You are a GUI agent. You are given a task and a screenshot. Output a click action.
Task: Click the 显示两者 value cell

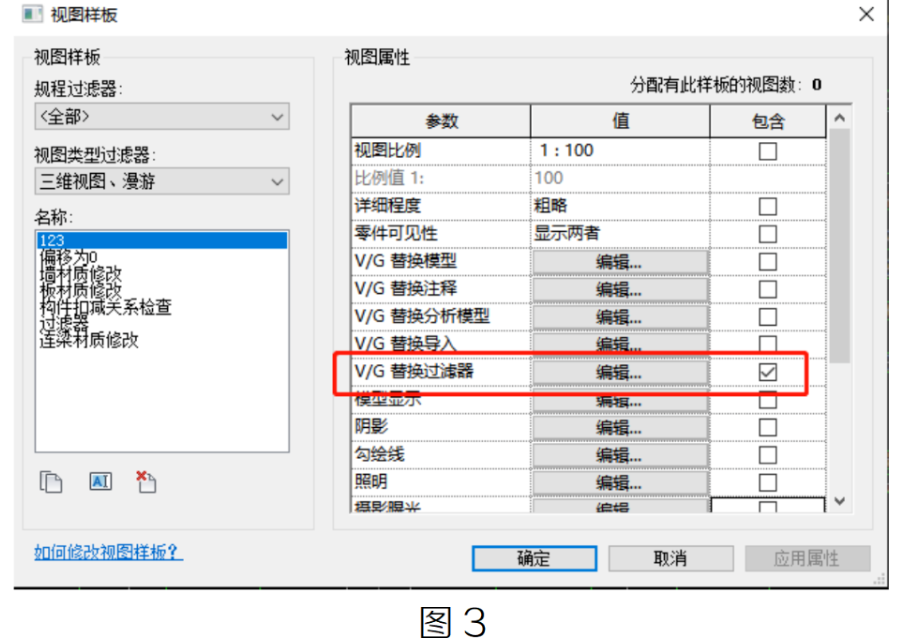click(x=620, y=233)
